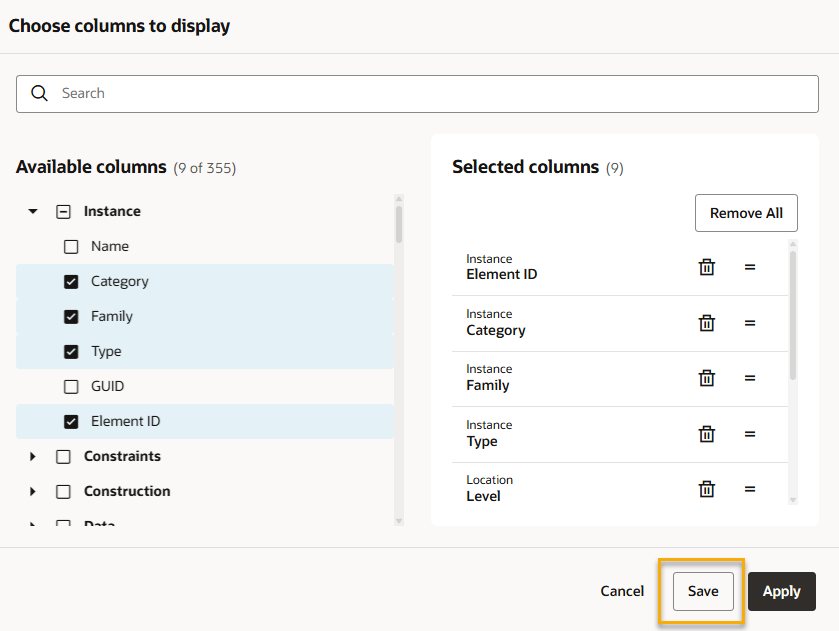
Task: Uncheck the Family column checkbox
Action: (71, 317)
